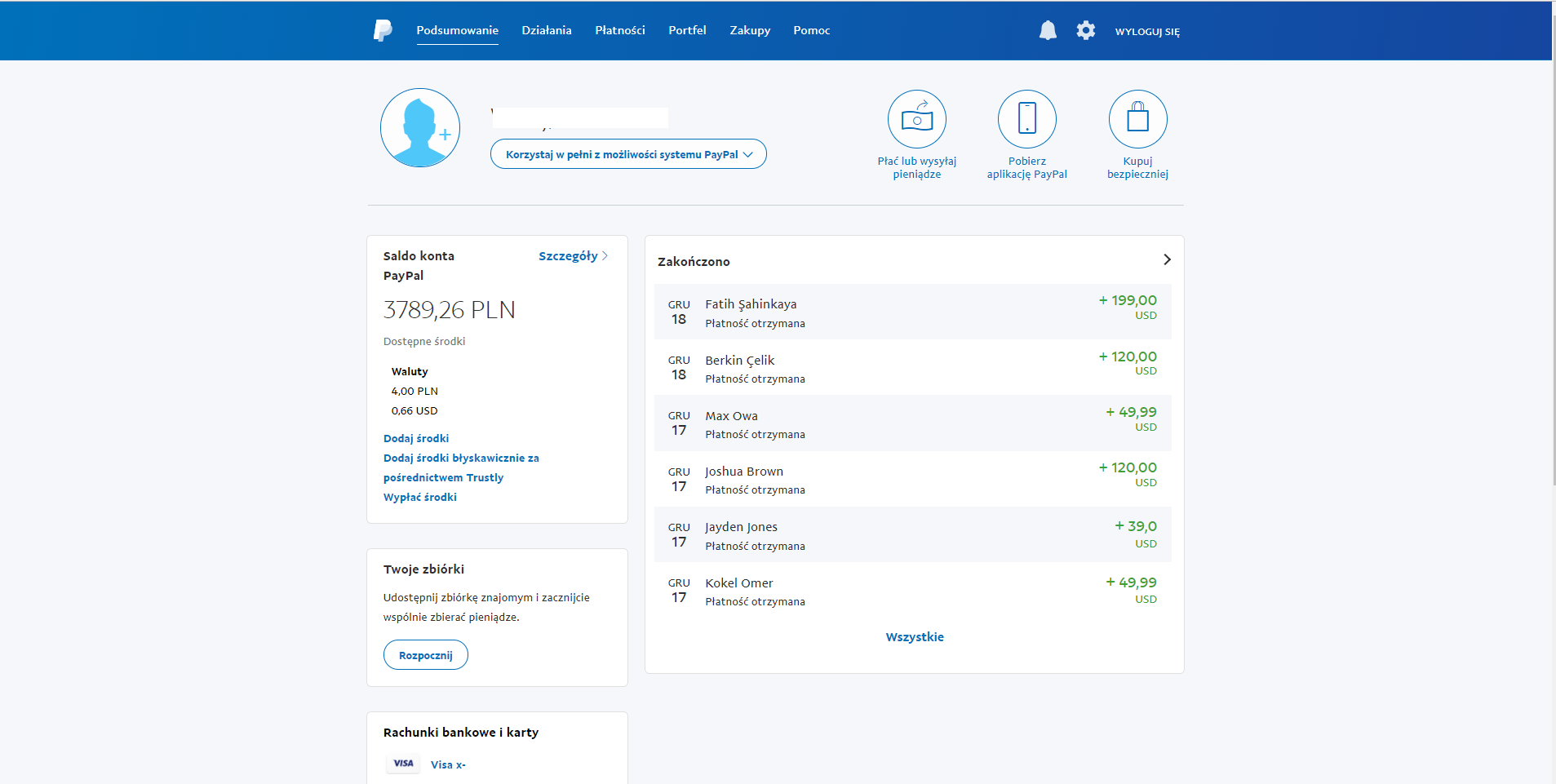
Task: Click the Płać lub wysyłaj pieniądze icon
Action: 917,119
